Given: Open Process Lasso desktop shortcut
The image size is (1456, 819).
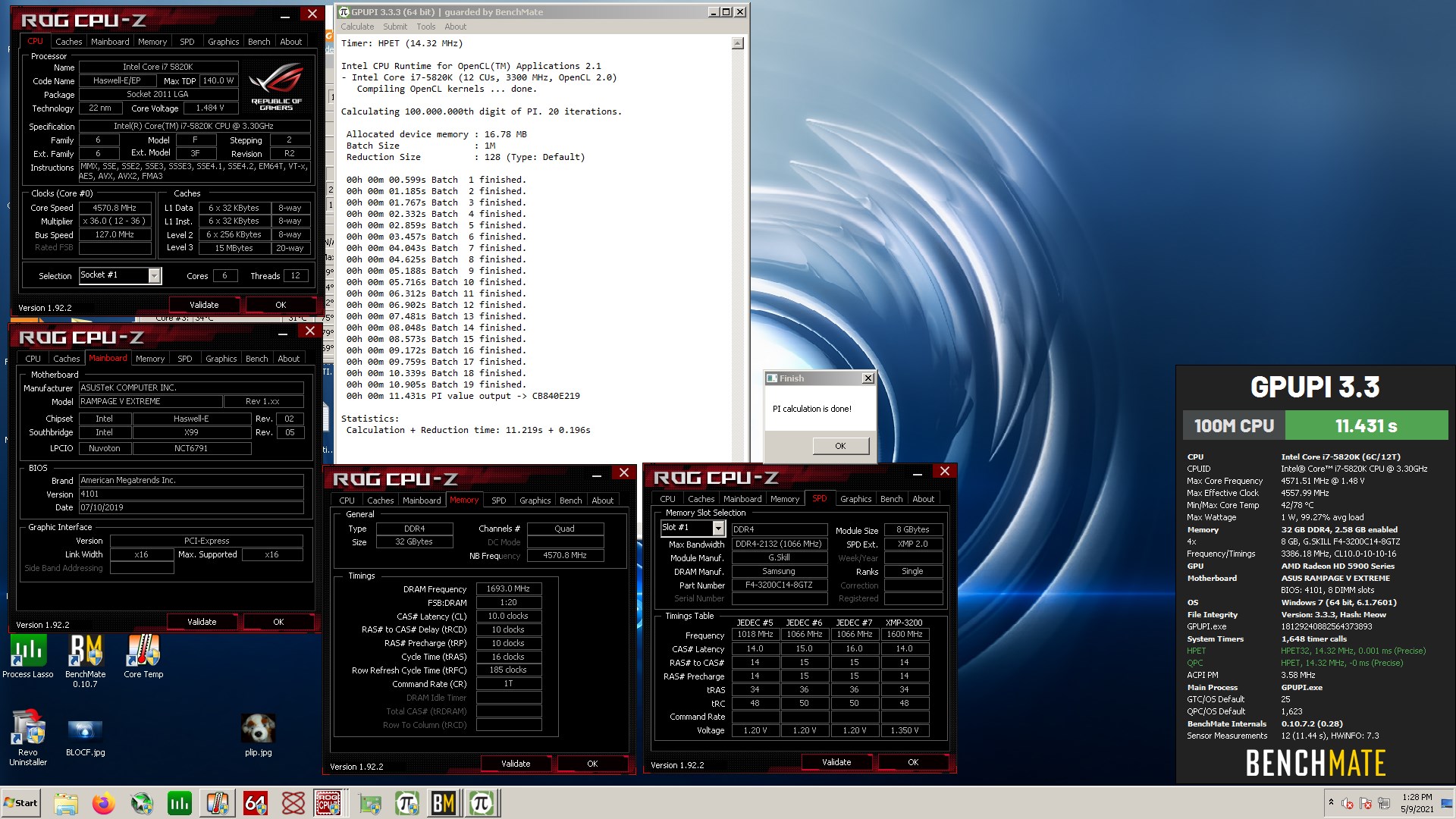Looking at the screenshot, I should 28,657.
